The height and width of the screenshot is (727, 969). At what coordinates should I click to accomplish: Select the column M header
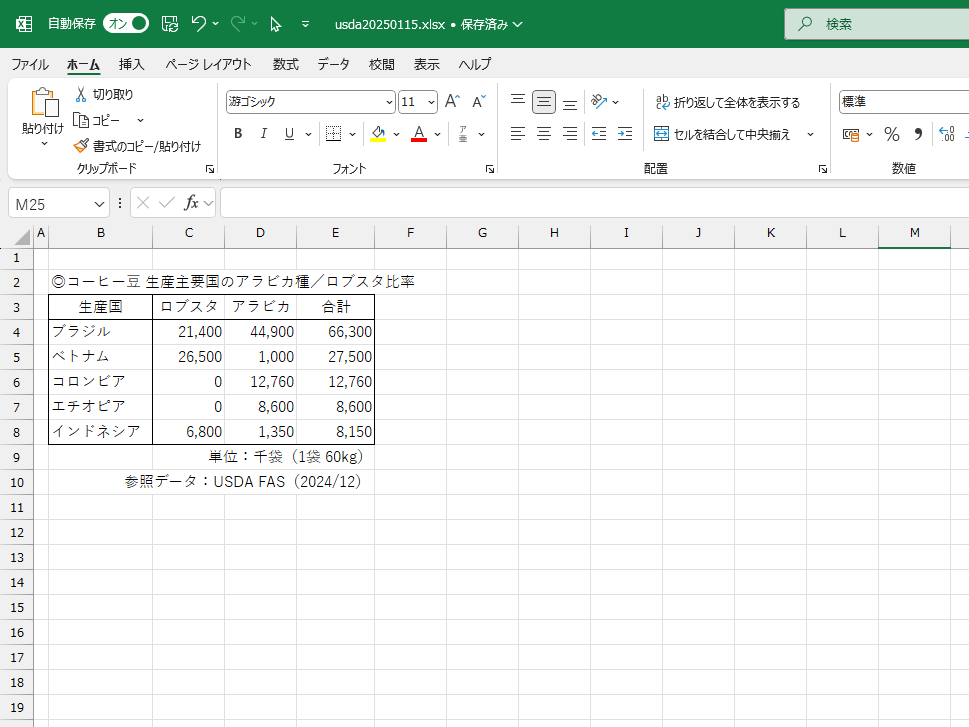pyautogui.click(x=914, y=233)
